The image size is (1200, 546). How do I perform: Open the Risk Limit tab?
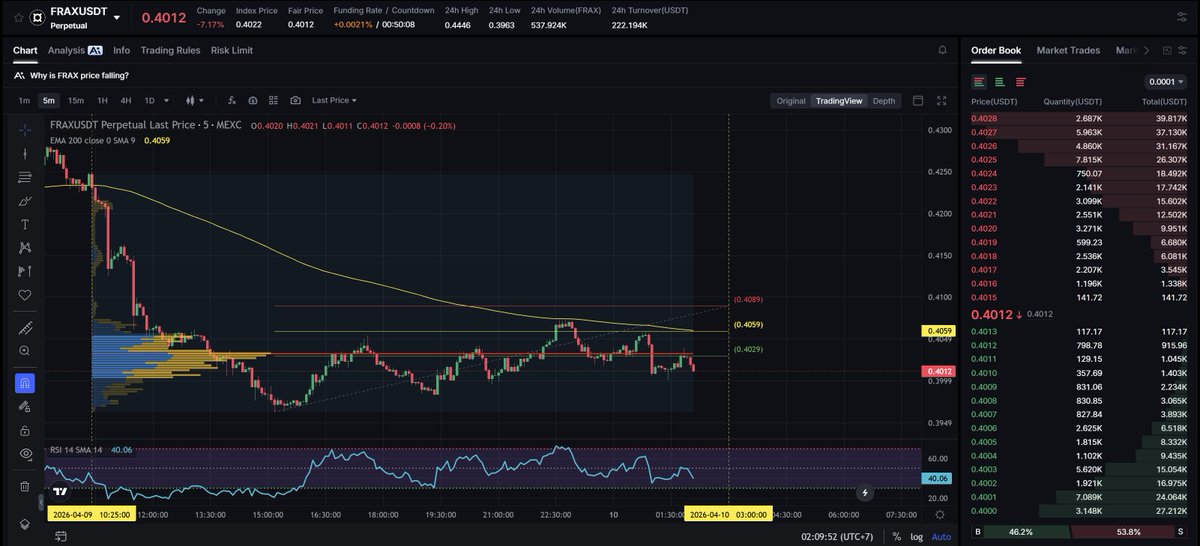[x=232, y=50]
